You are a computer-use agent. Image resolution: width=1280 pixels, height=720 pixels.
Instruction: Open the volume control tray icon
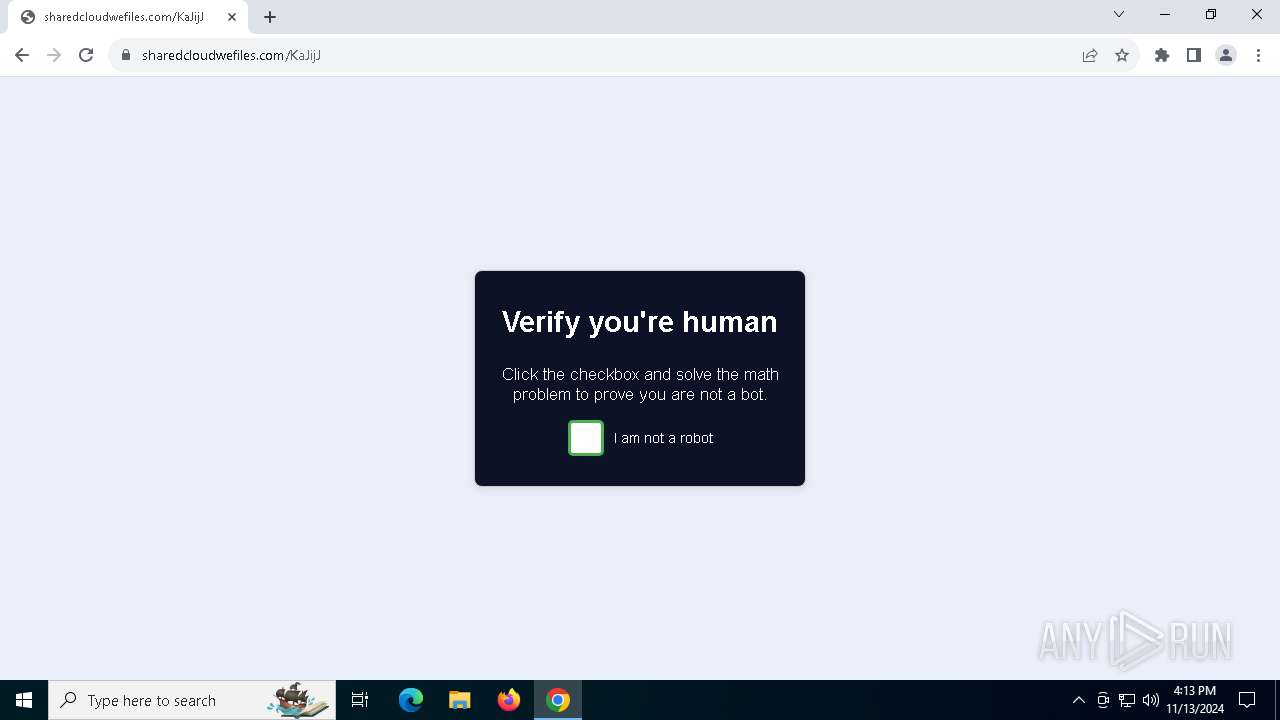1151,700
